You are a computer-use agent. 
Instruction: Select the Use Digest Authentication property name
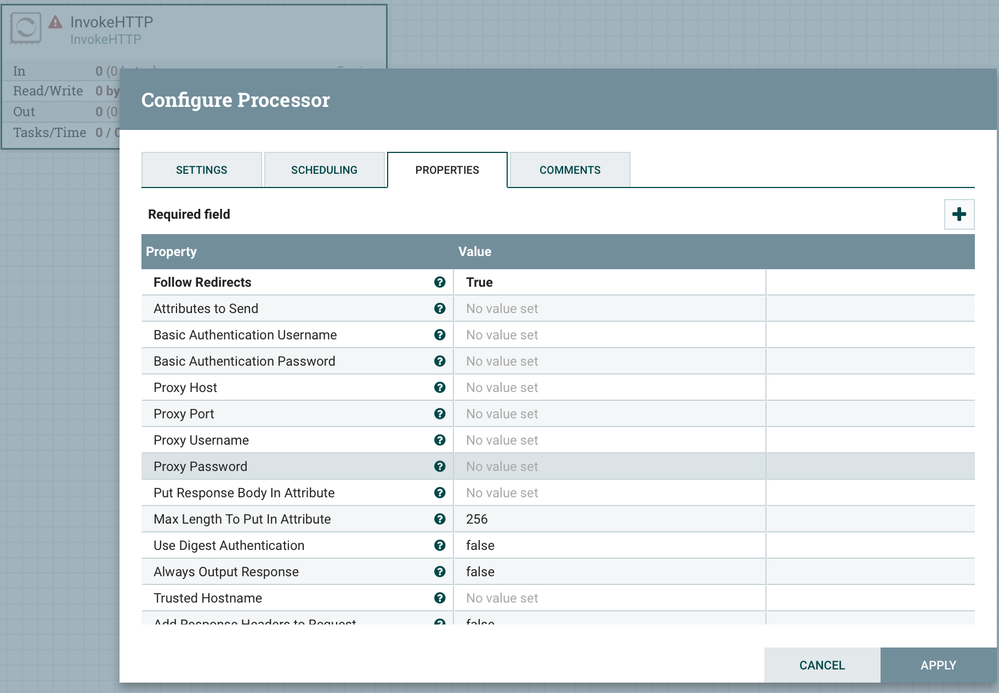click(229, 545)
